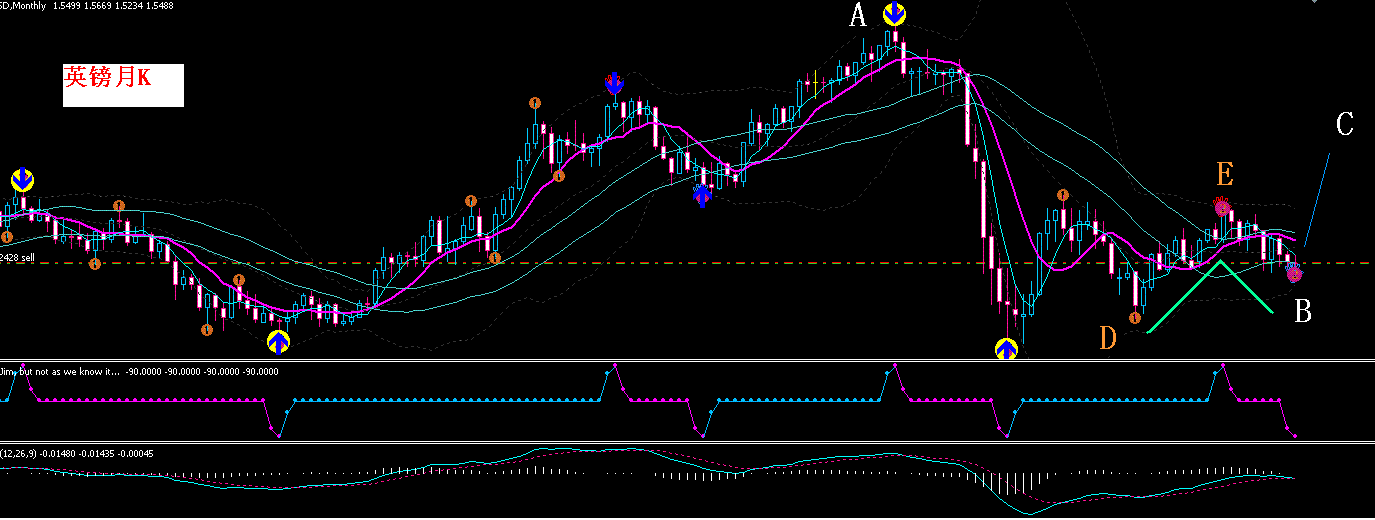The height and width of the screenshot is (520, 1375).
Task: Click the orange circle marker beside label D
Action: click(x=1136, y=317)
